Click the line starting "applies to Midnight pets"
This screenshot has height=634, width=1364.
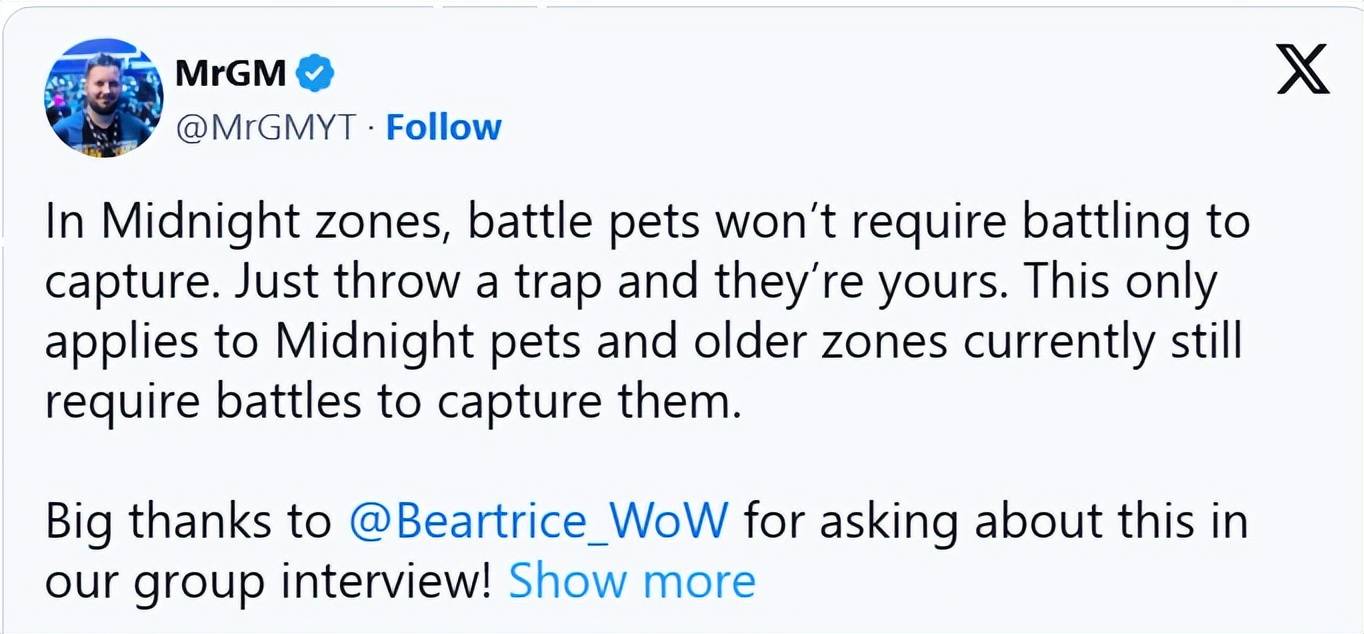point(642,343)
